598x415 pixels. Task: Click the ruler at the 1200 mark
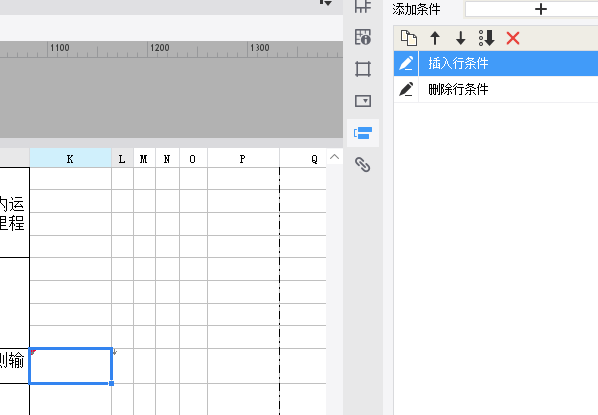click(159, 48)
